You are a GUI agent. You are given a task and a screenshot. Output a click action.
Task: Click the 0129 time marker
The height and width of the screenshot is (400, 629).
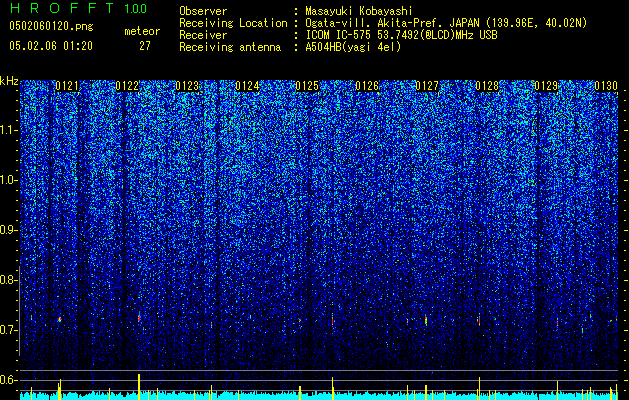tap(547, 86)
